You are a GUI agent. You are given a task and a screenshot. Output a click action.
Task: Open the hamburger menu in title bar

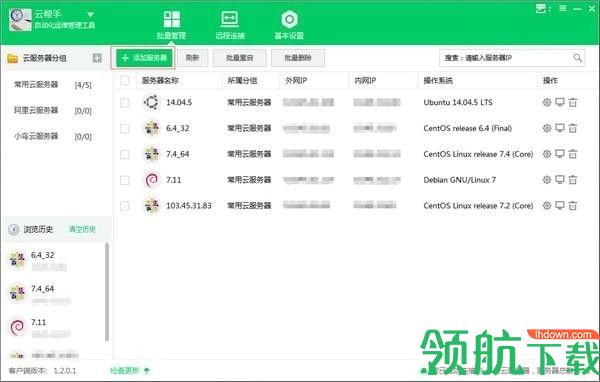[x=563, y=8]
